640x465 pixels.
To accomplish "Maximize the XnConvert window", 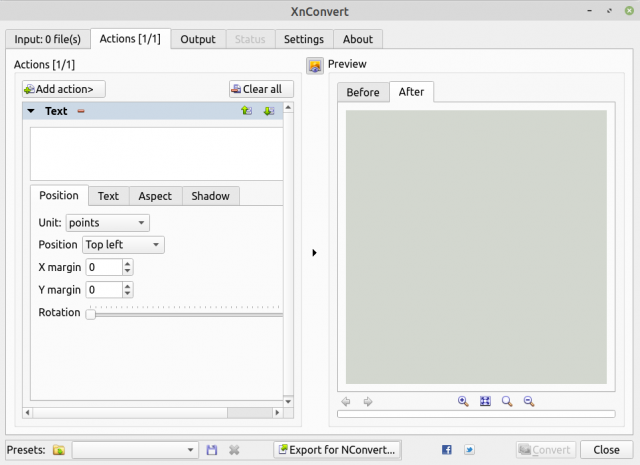I will (609, 11).
